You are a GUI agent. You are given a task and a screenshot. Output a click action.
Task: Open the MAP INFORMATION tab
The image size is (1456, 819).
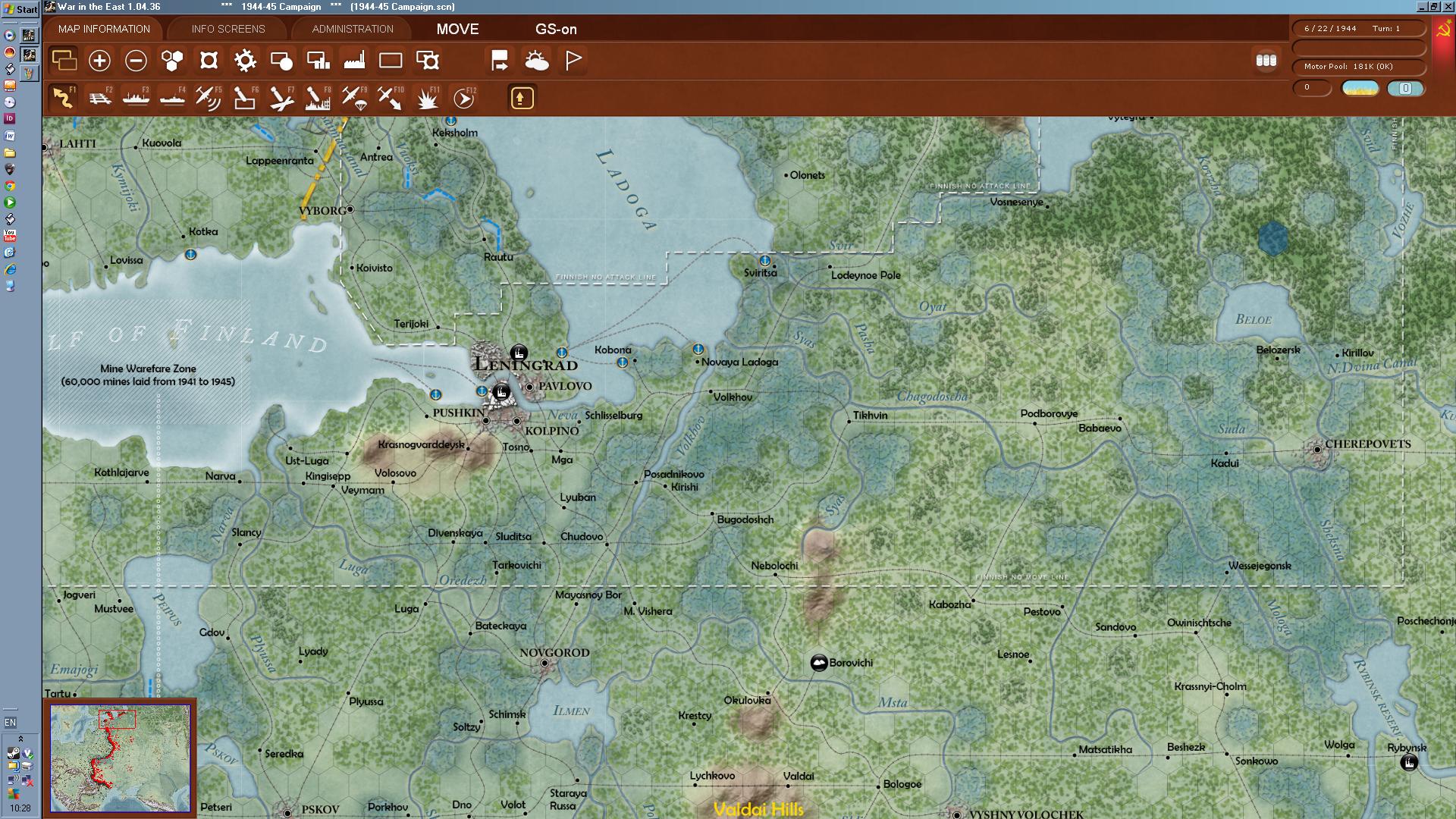[104, 29]
